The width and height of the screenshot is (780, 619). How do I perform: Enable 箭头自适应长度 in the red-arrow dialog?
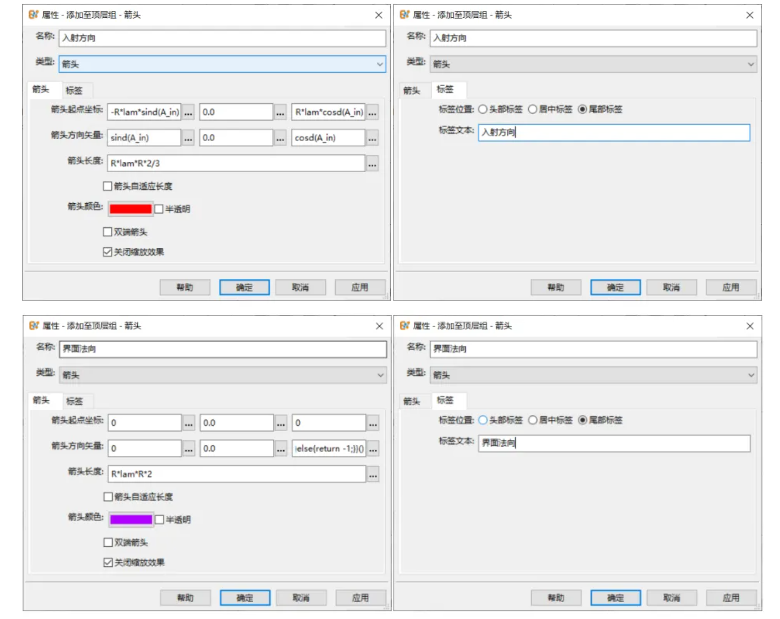[x=108, y=186]
